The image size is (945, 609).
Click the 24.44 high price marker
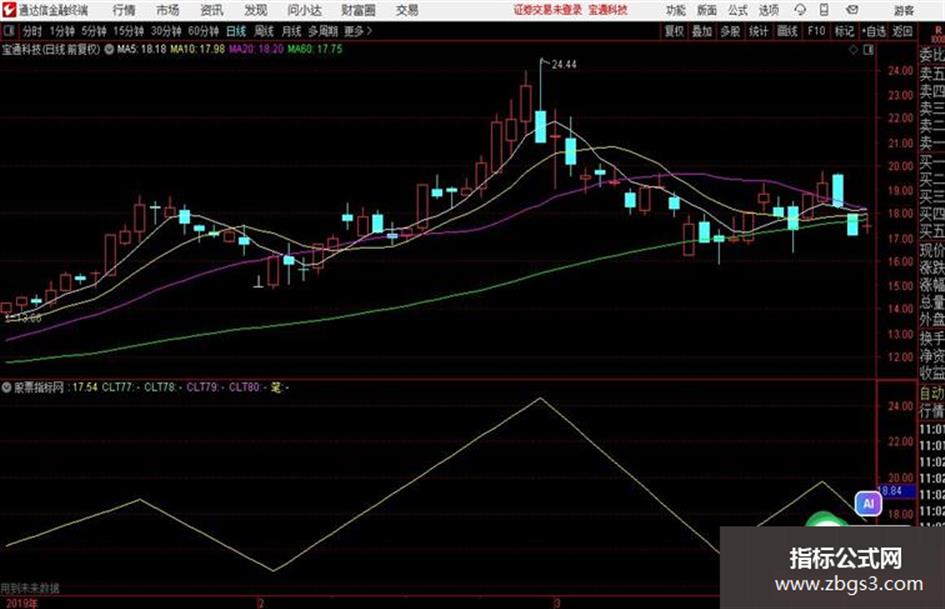(564, 65)
